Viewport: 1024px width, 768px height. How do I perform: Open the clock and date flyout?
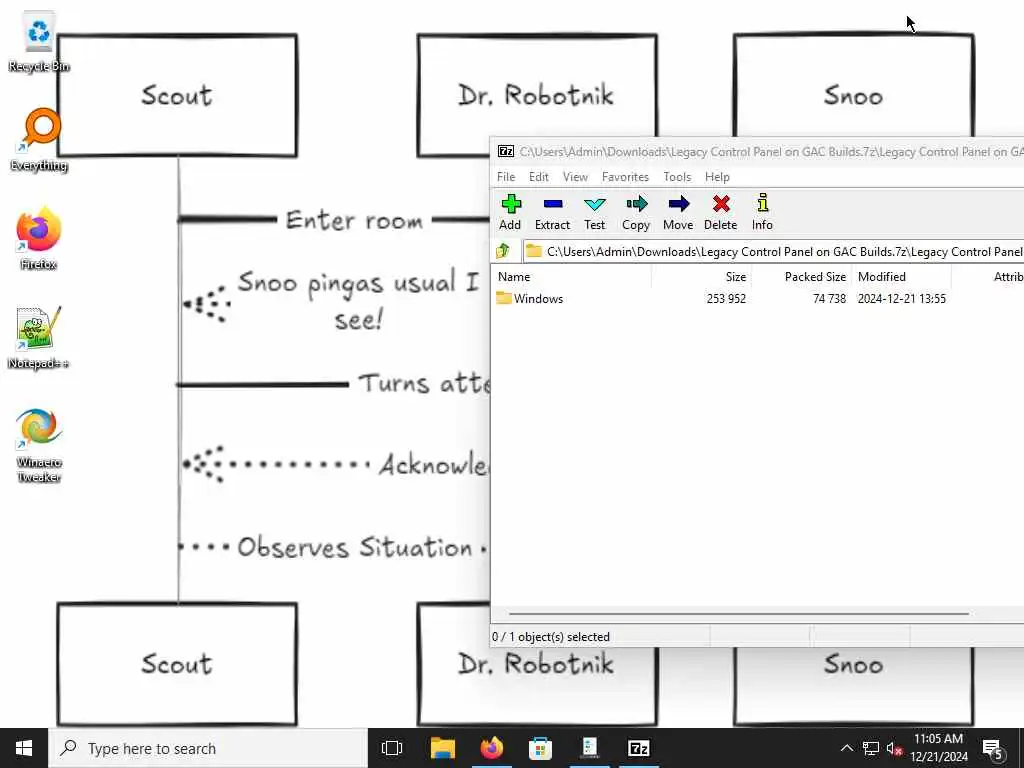click(938, 748)
